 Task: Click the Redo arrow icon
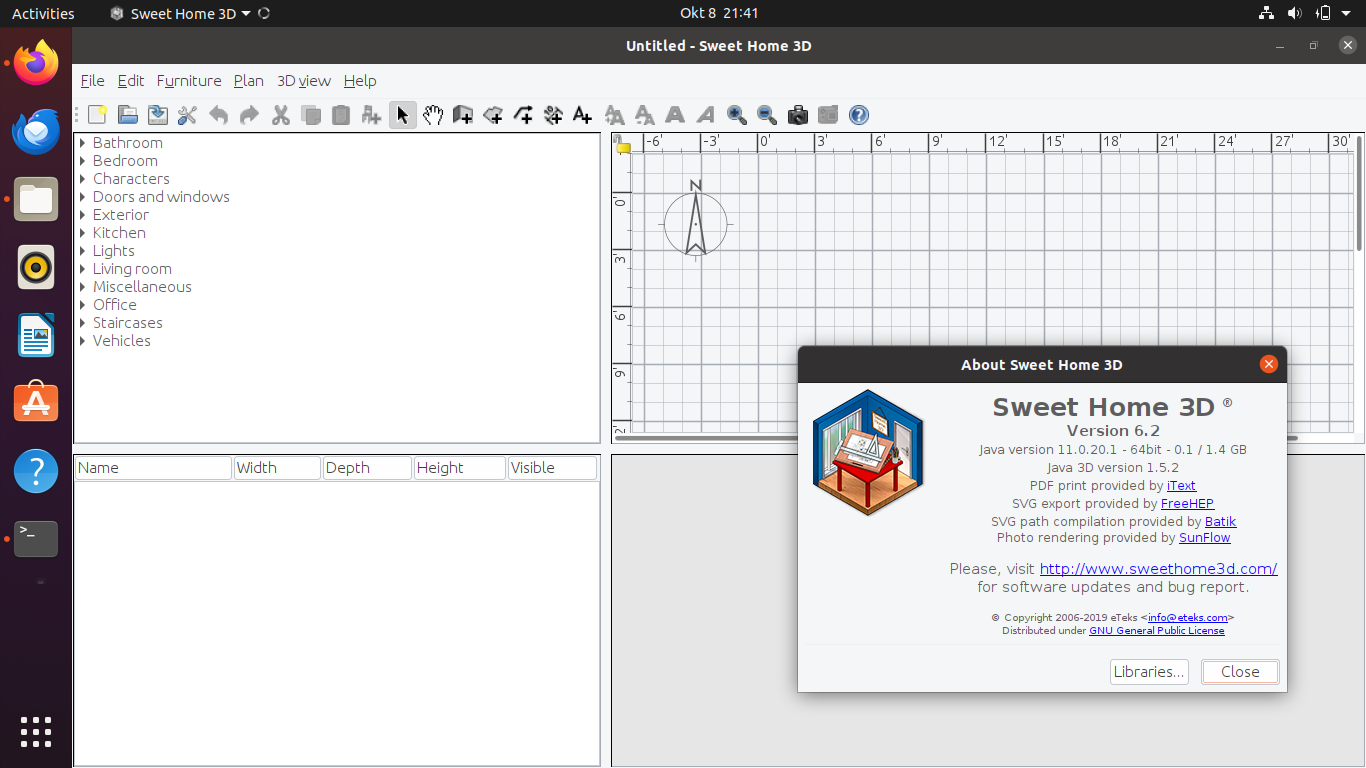click(x=249, y=115)
